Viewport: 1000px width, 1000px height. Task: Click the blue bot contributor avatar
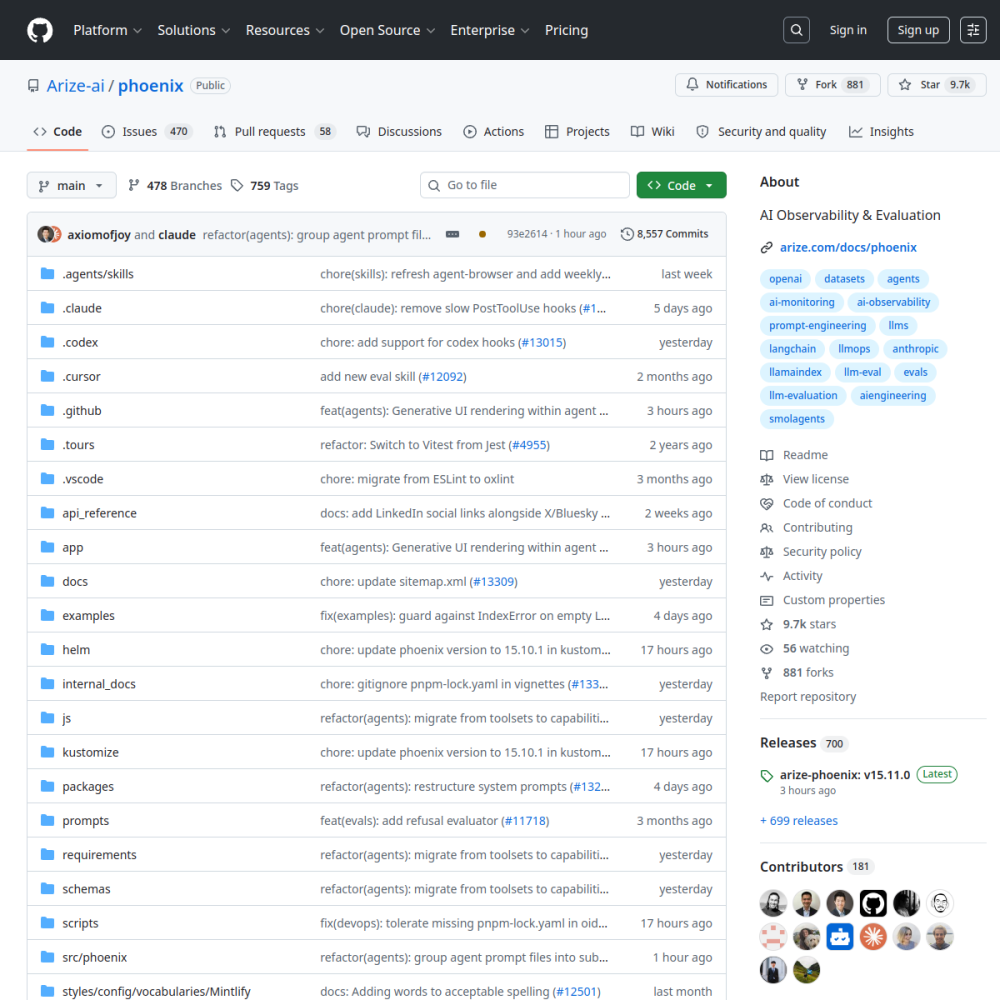(839, 937)
